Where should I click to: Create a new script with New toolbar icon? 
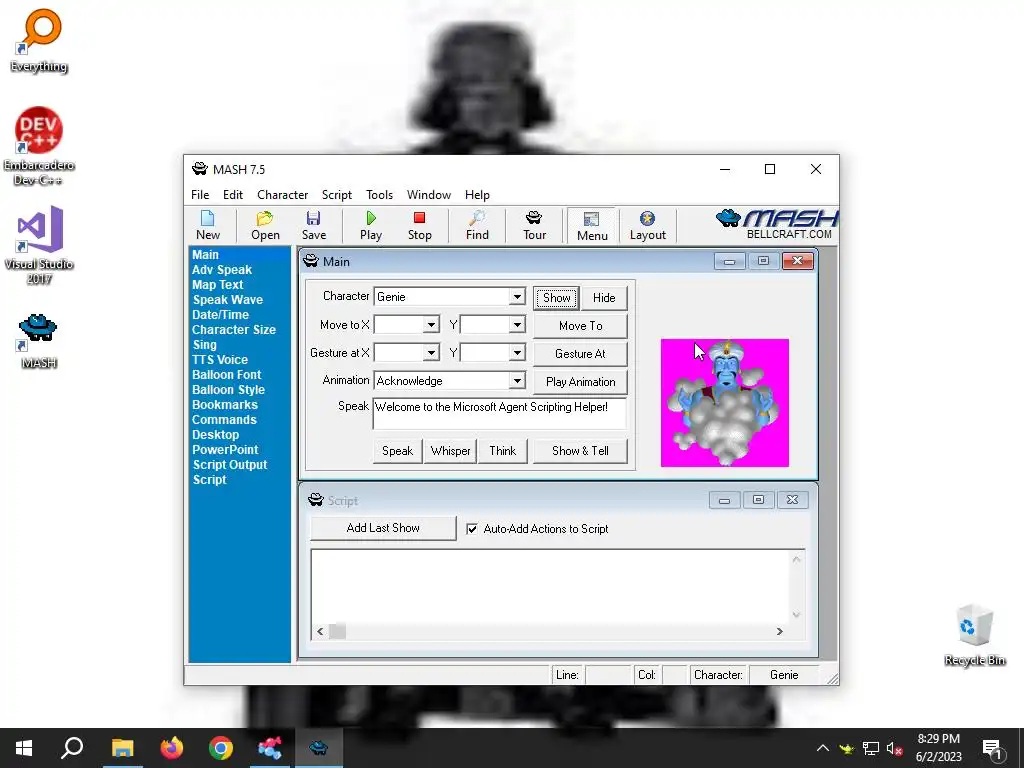pos(208,225)
